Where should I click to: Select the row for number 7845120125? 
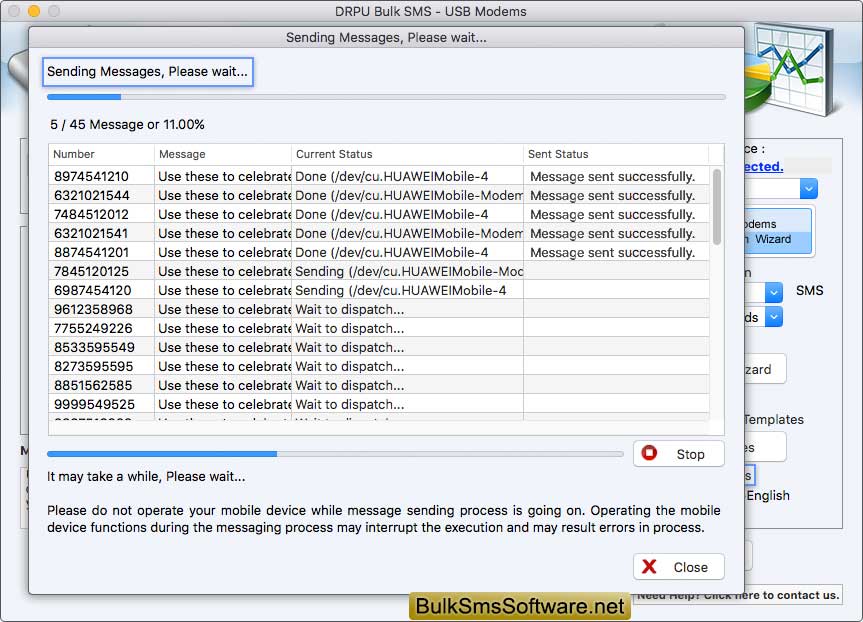click(x=379, y=271)
